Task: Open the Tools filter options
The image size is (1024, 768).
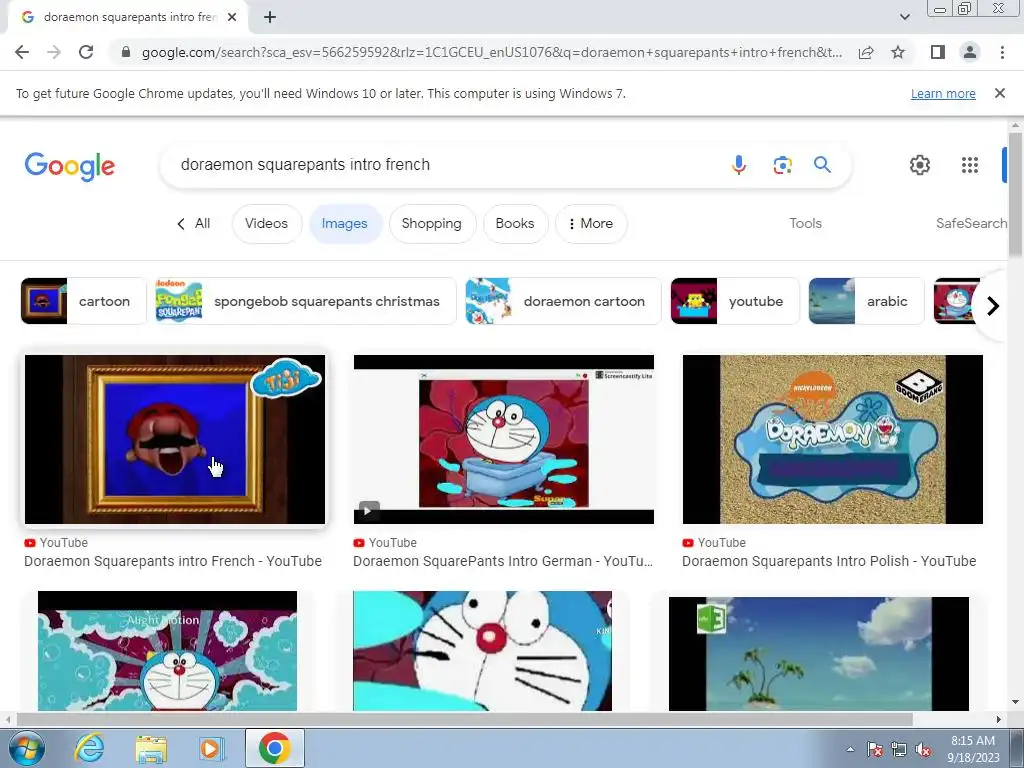Action: coord(805,223)
